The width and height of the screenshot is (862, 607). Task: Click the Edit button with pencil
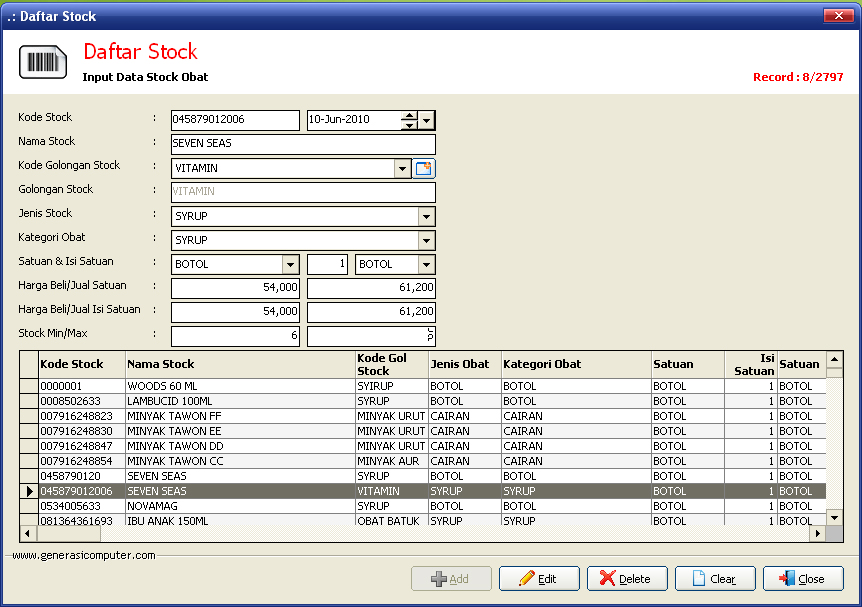tap(539, 579)
